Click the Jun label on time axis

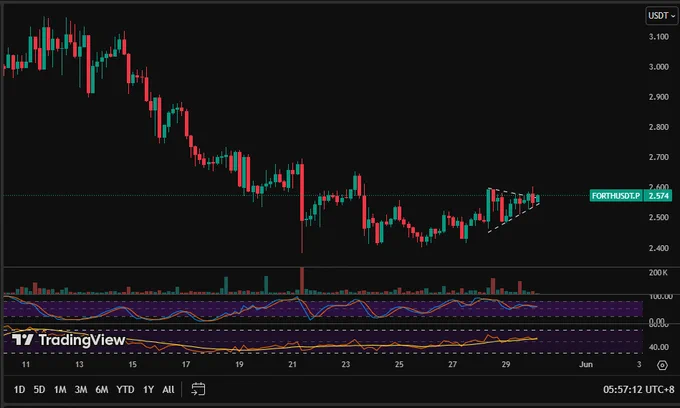click(586, 364)
